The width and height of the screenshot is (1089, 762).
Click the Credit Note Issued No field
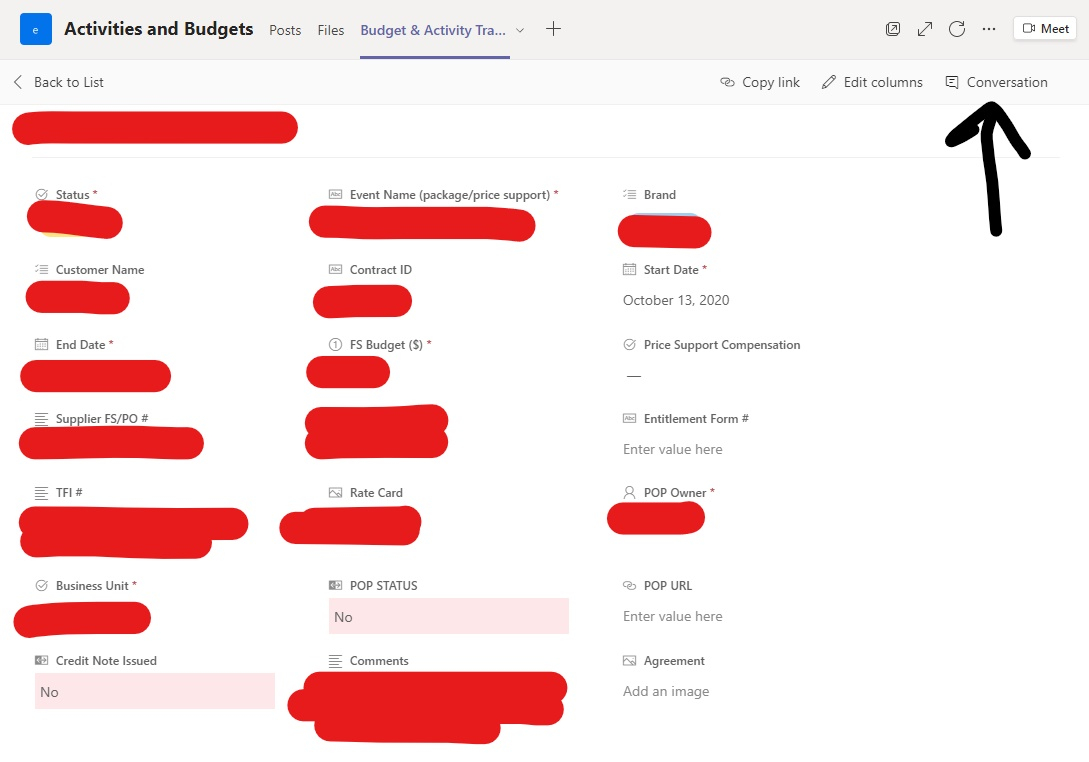point(155,691)
